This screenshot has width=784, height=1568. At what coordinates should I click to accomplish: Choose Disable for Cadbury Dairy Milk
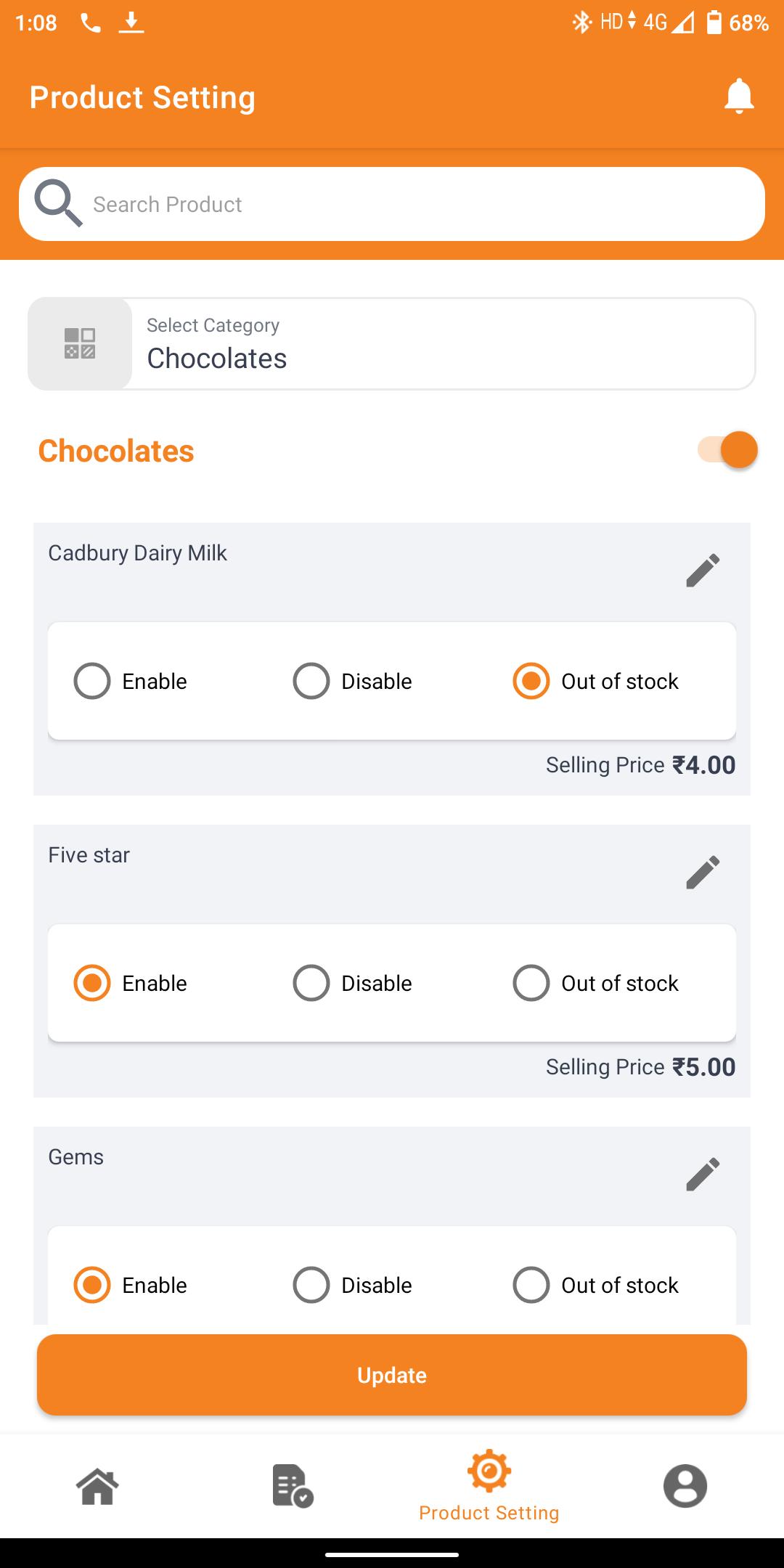pyautogui.click(x=352, y=682)
